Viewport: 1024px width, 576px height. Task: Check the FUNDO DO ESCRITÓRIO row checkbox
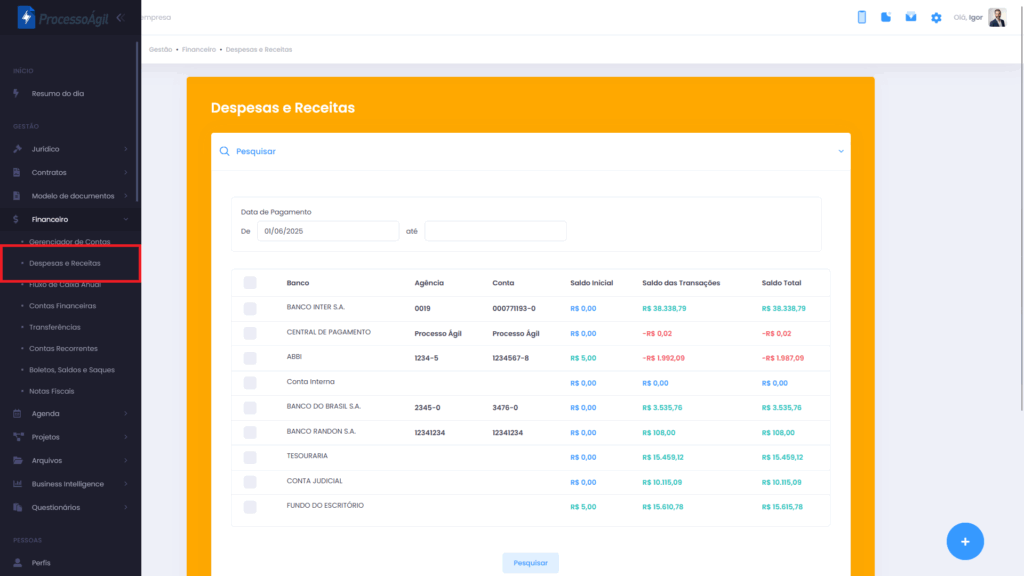[250, 507]
